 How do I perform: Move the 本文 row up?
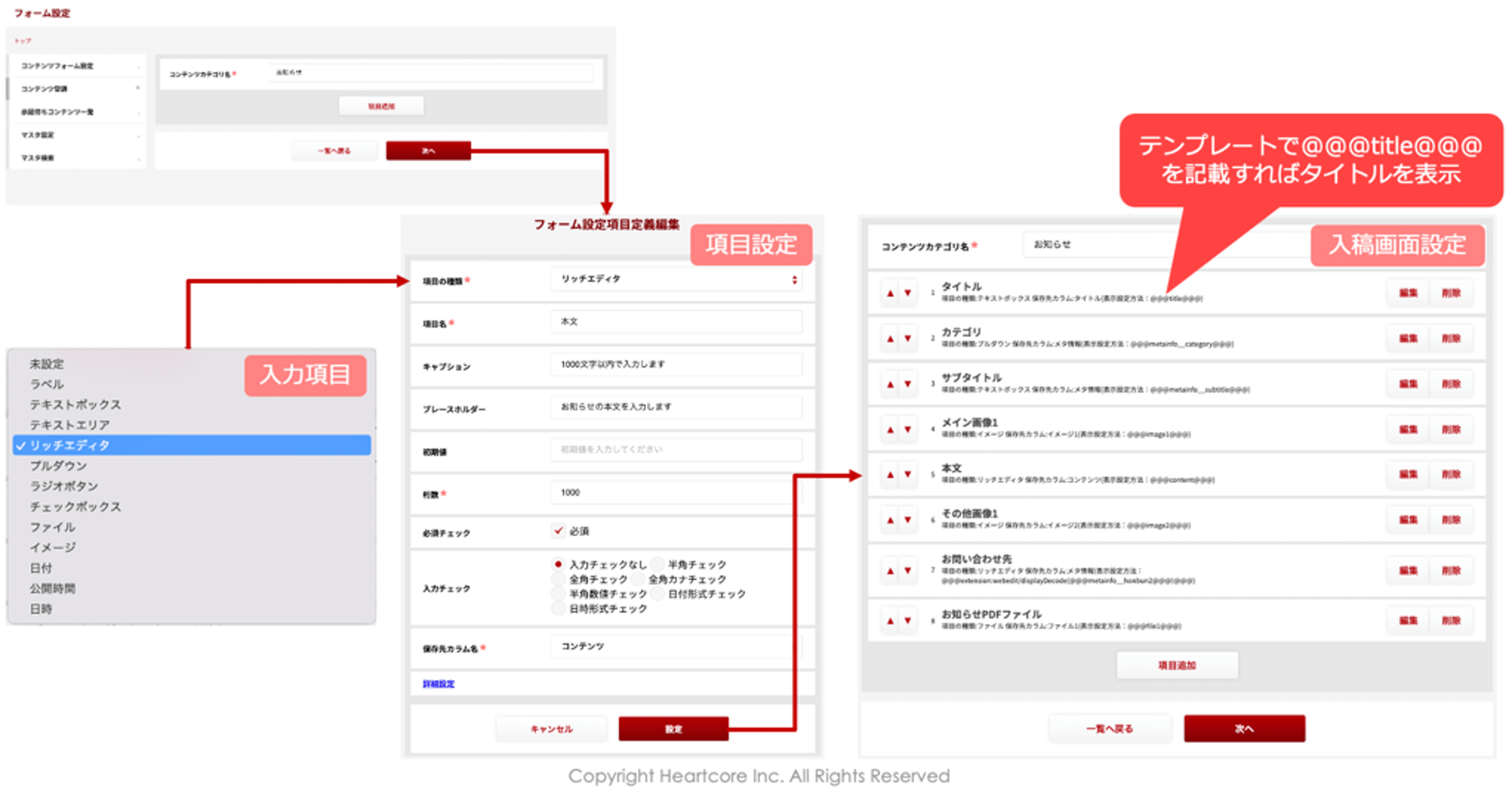pos(890,474)
